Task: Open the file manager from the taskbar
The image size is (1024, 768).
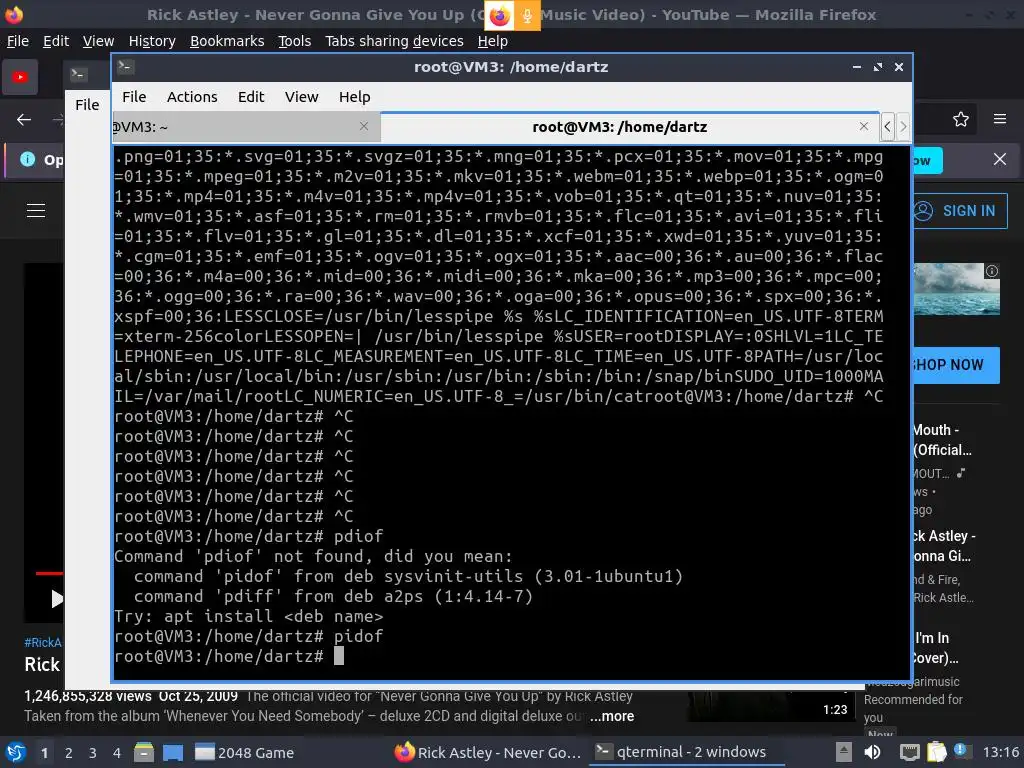Action: [x=144, y=752]
